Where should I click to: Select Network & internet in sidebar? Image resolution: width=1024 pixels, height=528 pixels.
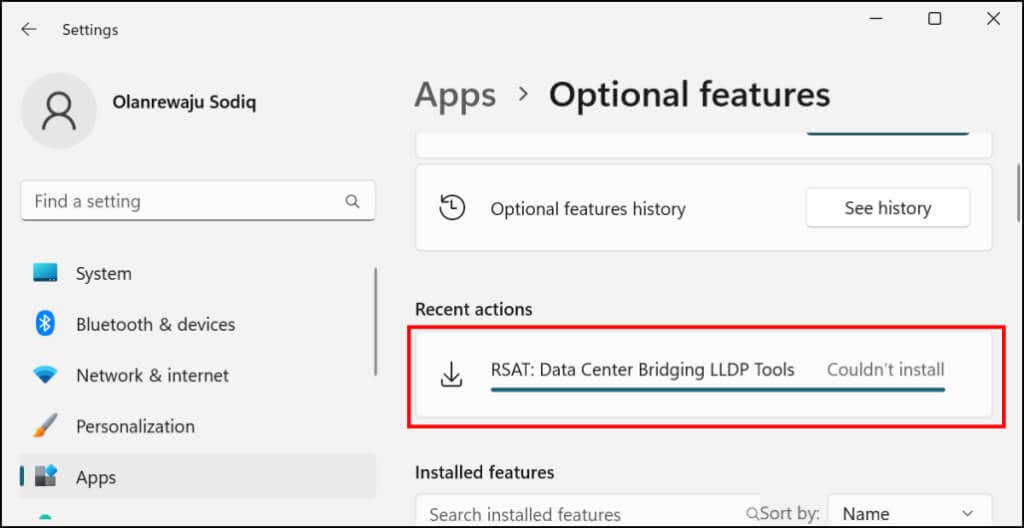[152, 376]
